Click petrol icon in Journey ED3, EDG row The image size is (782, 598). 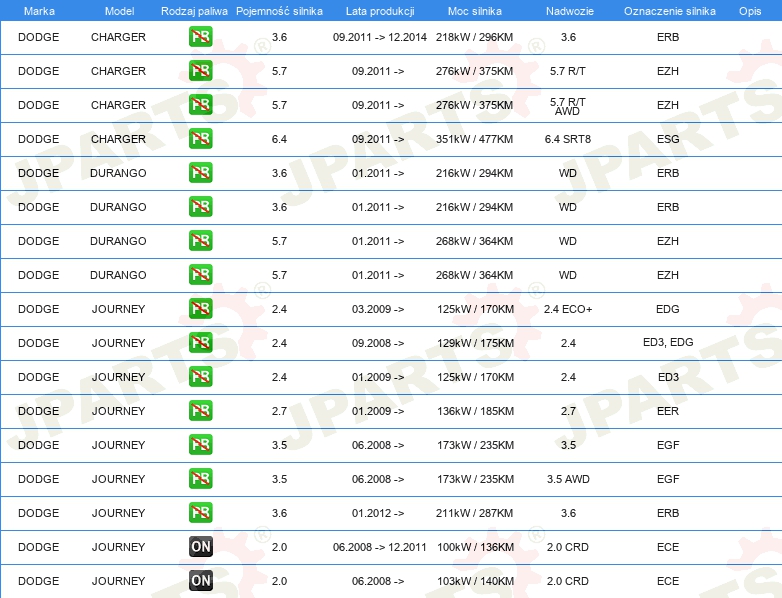coord(200,343)
